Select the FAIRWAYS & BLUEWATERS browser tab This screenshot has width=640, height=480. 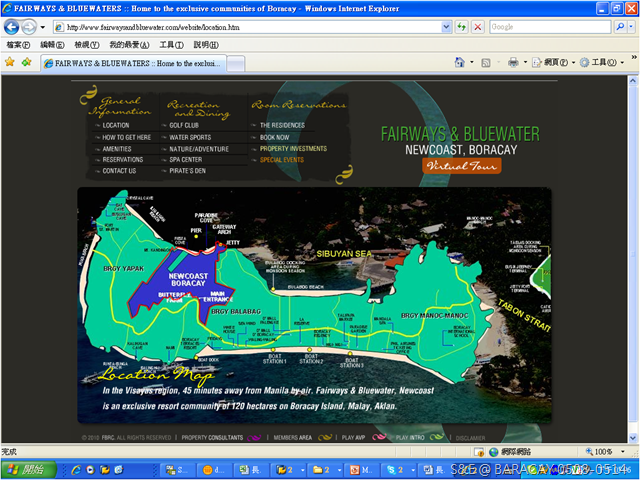[x=133, y=64]
